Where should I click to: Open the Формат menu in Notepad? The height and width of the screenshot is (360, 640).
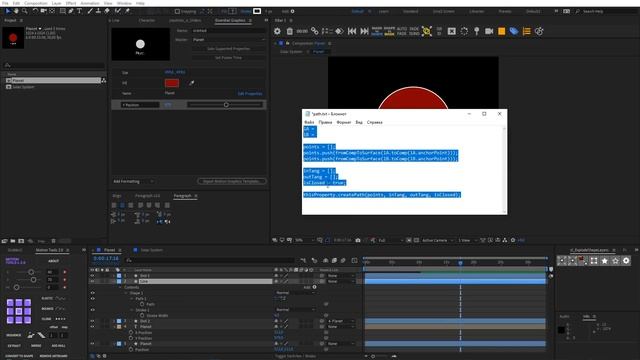[x=344, y=122]
